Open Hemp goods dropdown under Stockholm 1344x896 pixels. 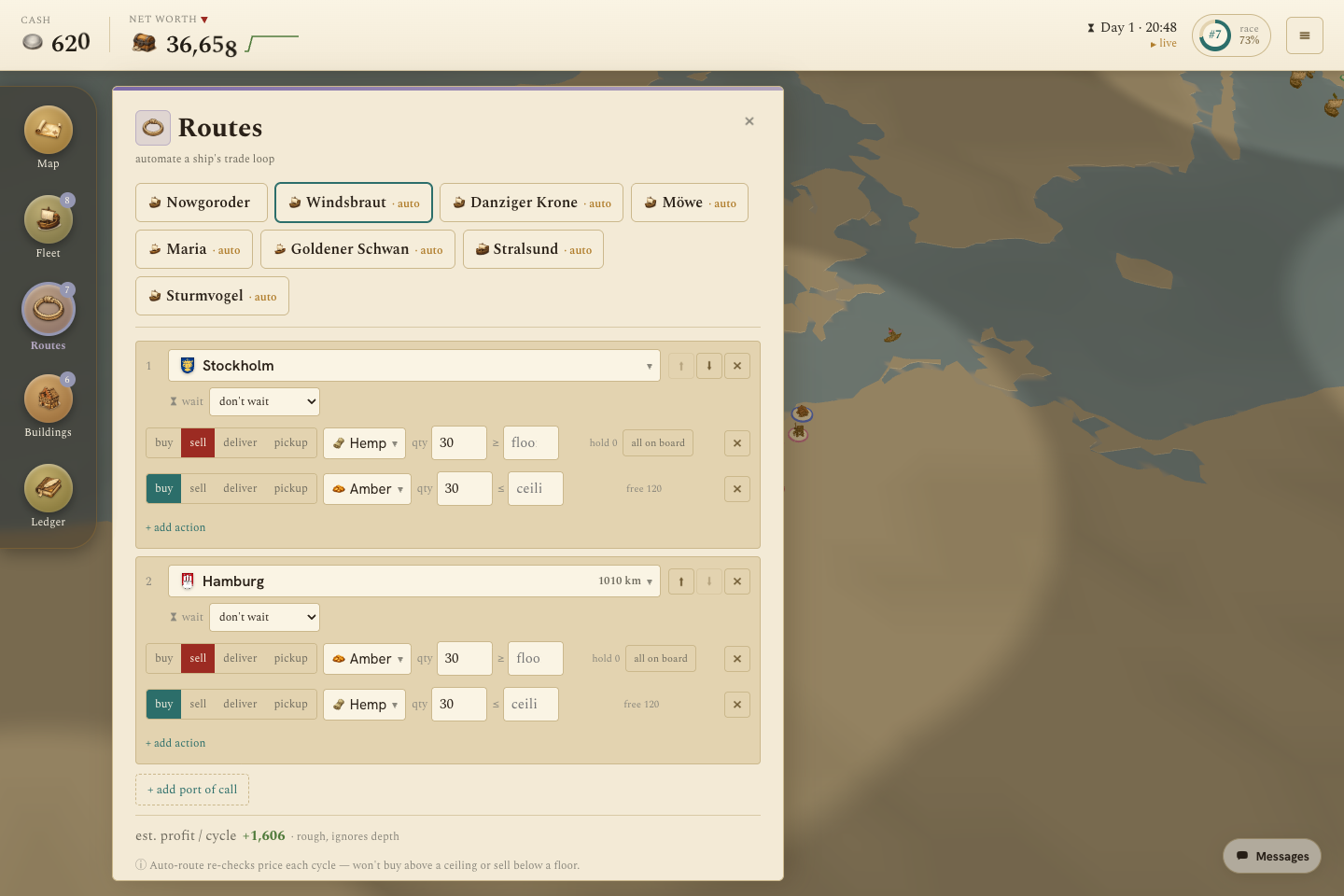coord(365,443)
